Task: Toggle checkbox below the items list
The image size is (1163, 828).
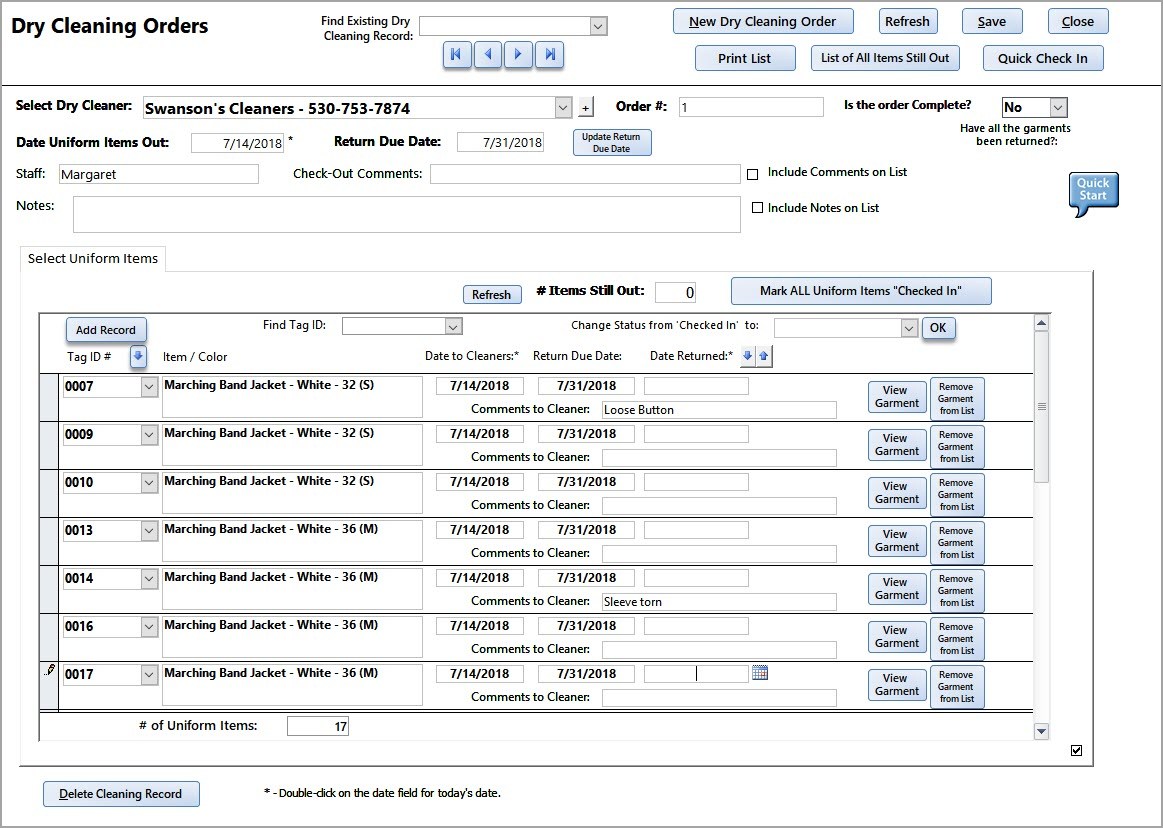Action: pos(1076,751)
